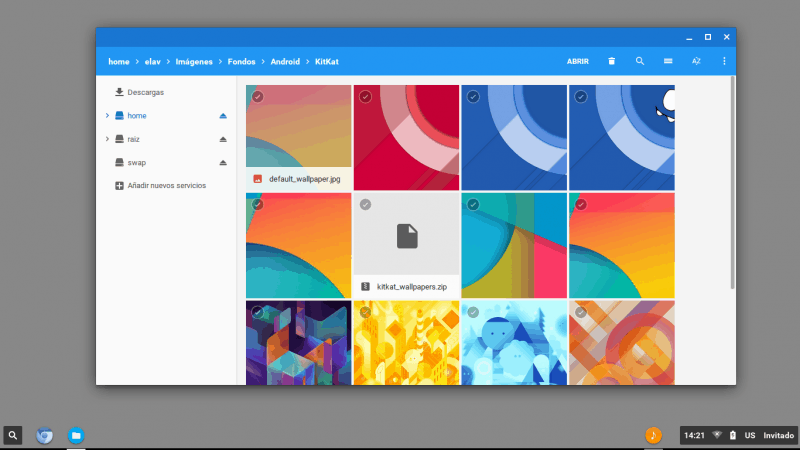Viewport: 800px width, 450px height.
Task: Delete selection with the trash icon
Action: tap(611, 61)
